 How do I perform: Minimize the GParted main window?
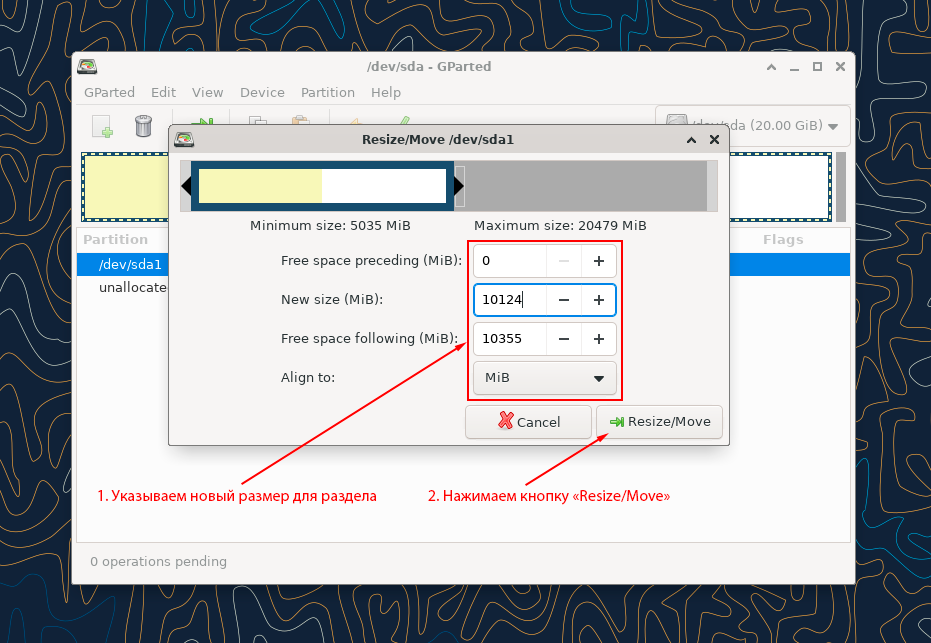(794, 68)
